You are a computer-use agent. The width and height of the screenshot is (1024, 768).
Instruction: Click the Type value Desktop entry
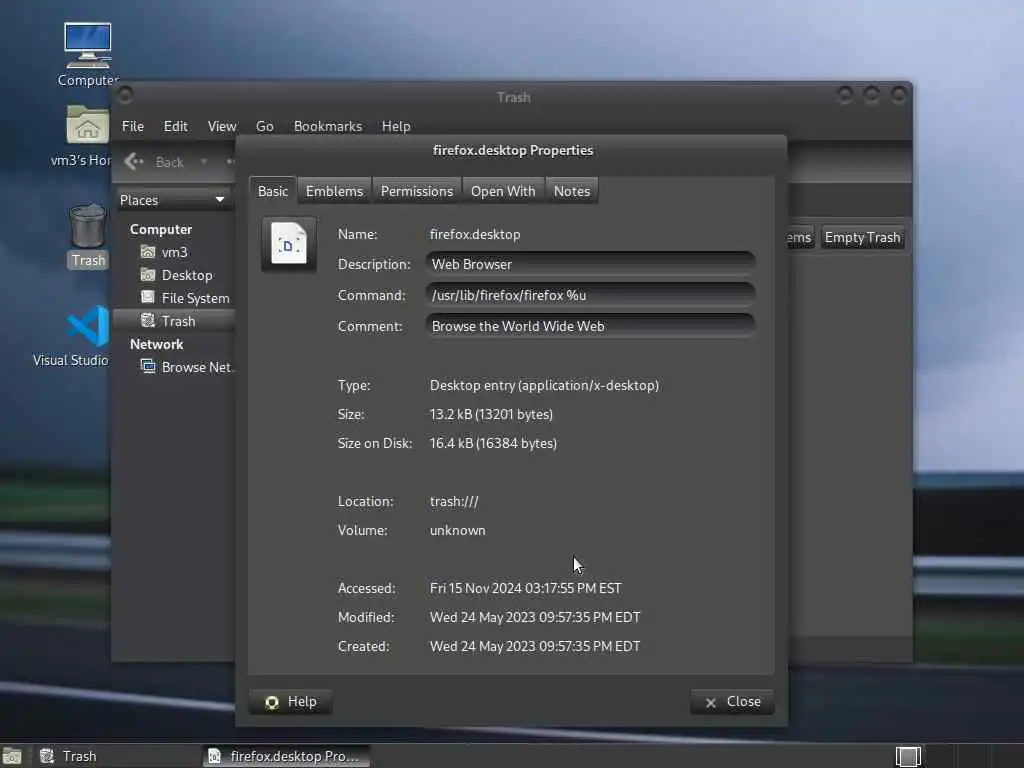coord(544,385)
